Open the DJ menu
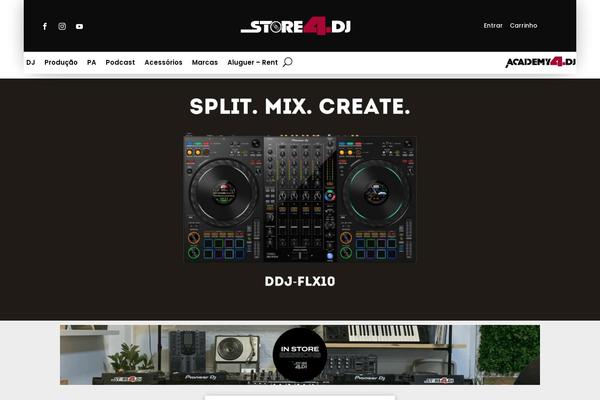Screen dimensions: 600x400 (31, 62)
